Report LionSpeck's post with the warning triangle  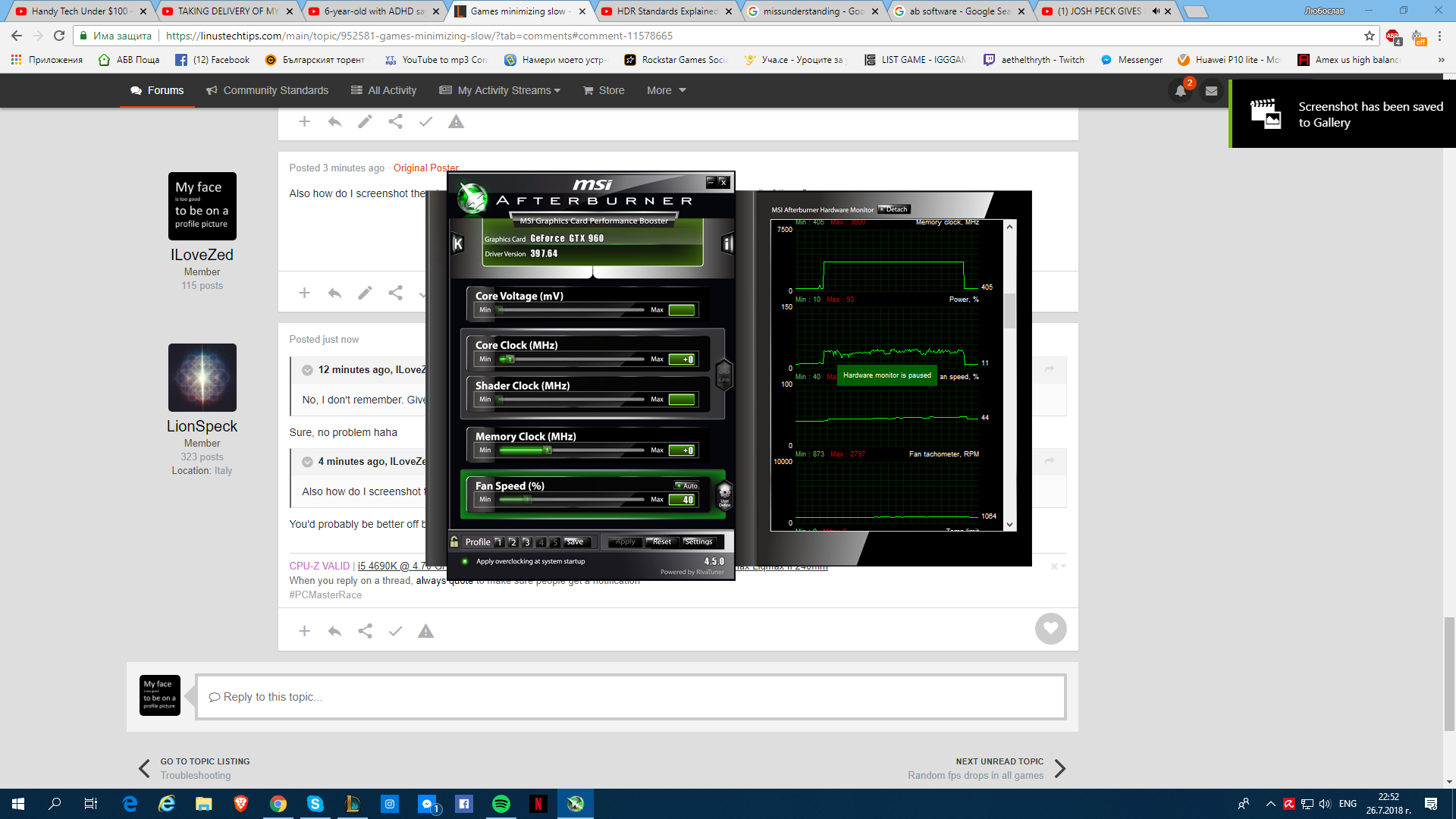(425, 631)
